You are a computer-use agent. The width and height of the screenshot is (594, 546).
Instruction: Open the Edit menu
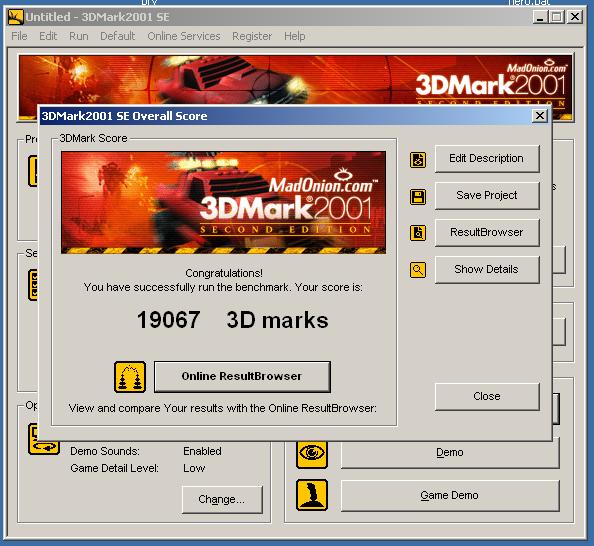pyautogui.click(x=48, y=36)
